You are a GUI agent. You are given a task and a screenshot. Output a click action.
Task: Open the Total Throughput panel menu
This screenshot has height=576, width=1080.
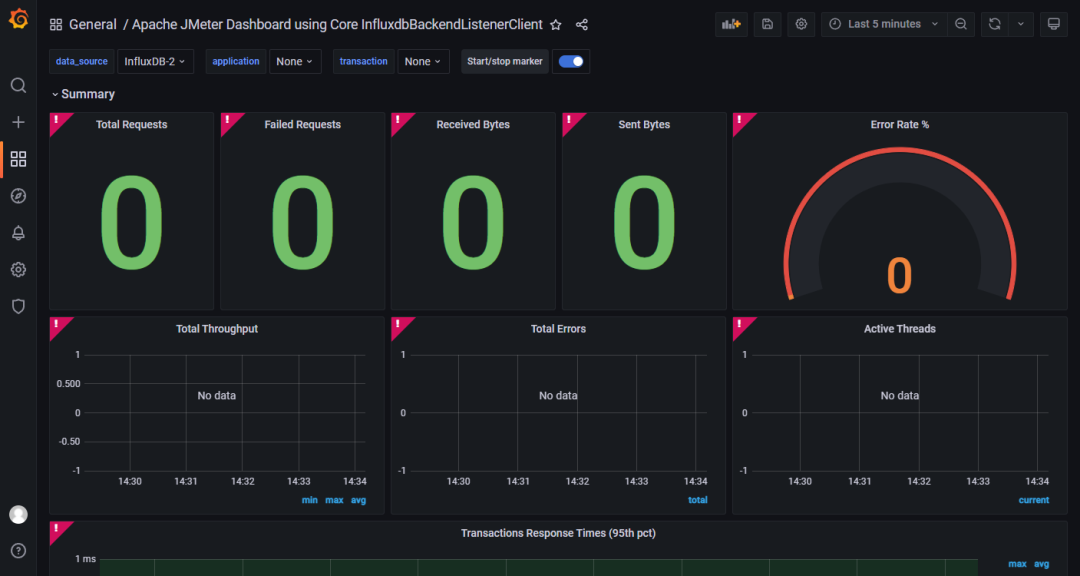[x=216, y=328]
